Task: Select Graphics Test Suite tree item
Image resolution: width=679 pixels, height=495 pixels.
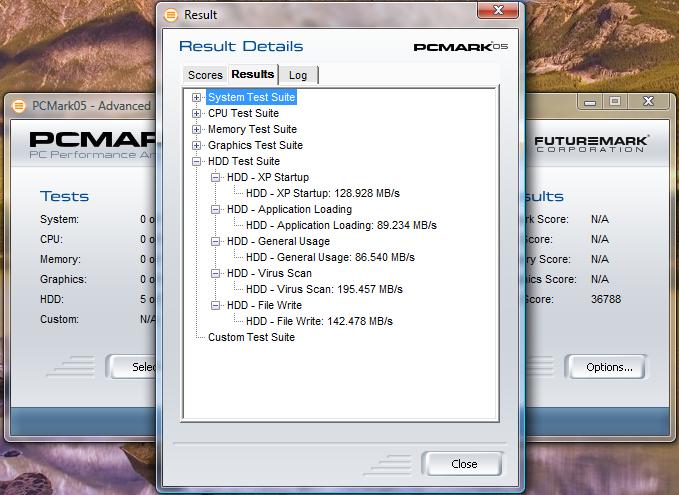Action: tap(255, 146)
